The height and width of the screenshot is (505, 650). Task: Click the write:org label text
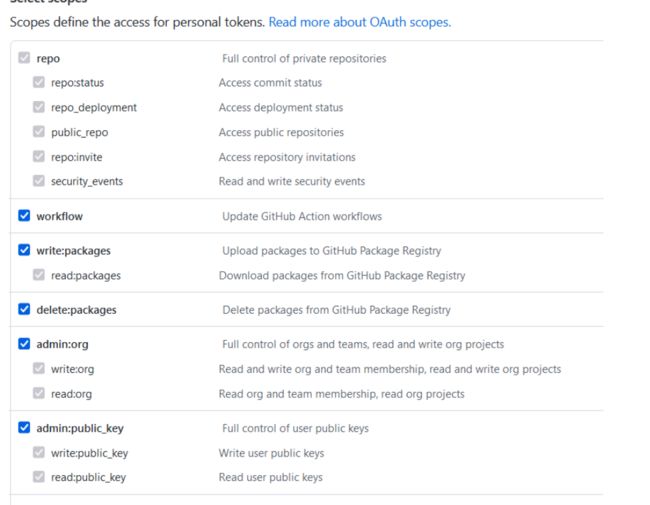pyautogui.click(x=73, y=369)
